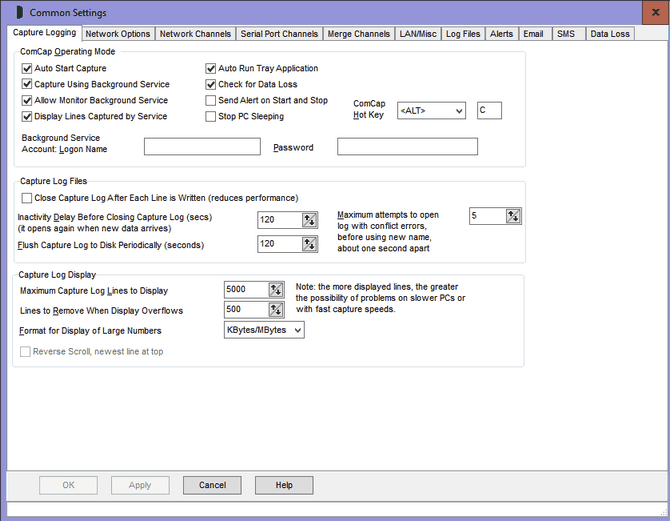Enable Close Capture Log After Each Line
The image size is (670, 521).
[x=27, y=198]
